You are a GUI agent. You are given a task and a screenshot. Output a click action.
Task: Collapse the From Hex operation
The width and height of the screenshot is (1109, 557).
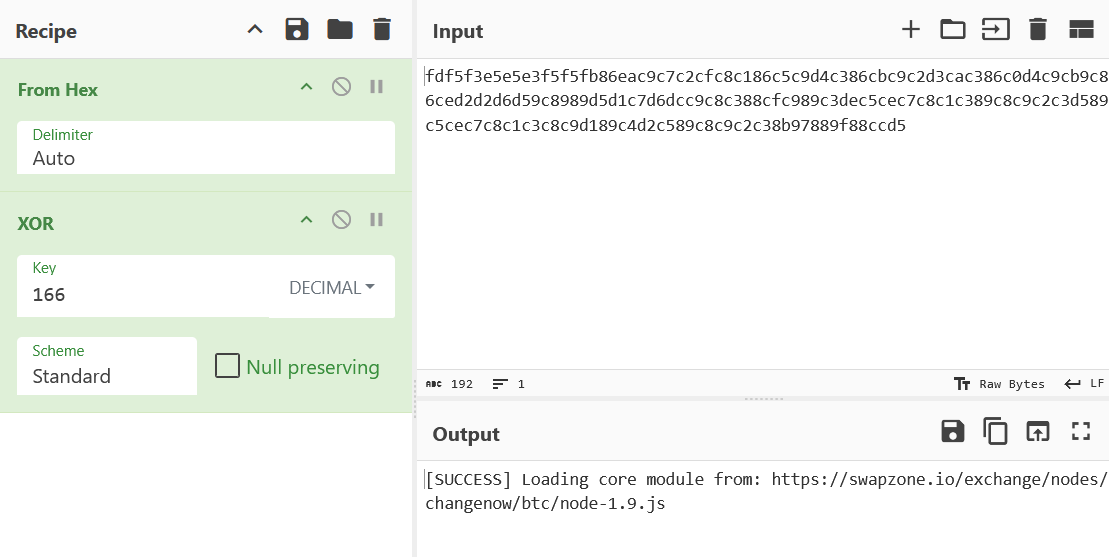coord(307,87)
